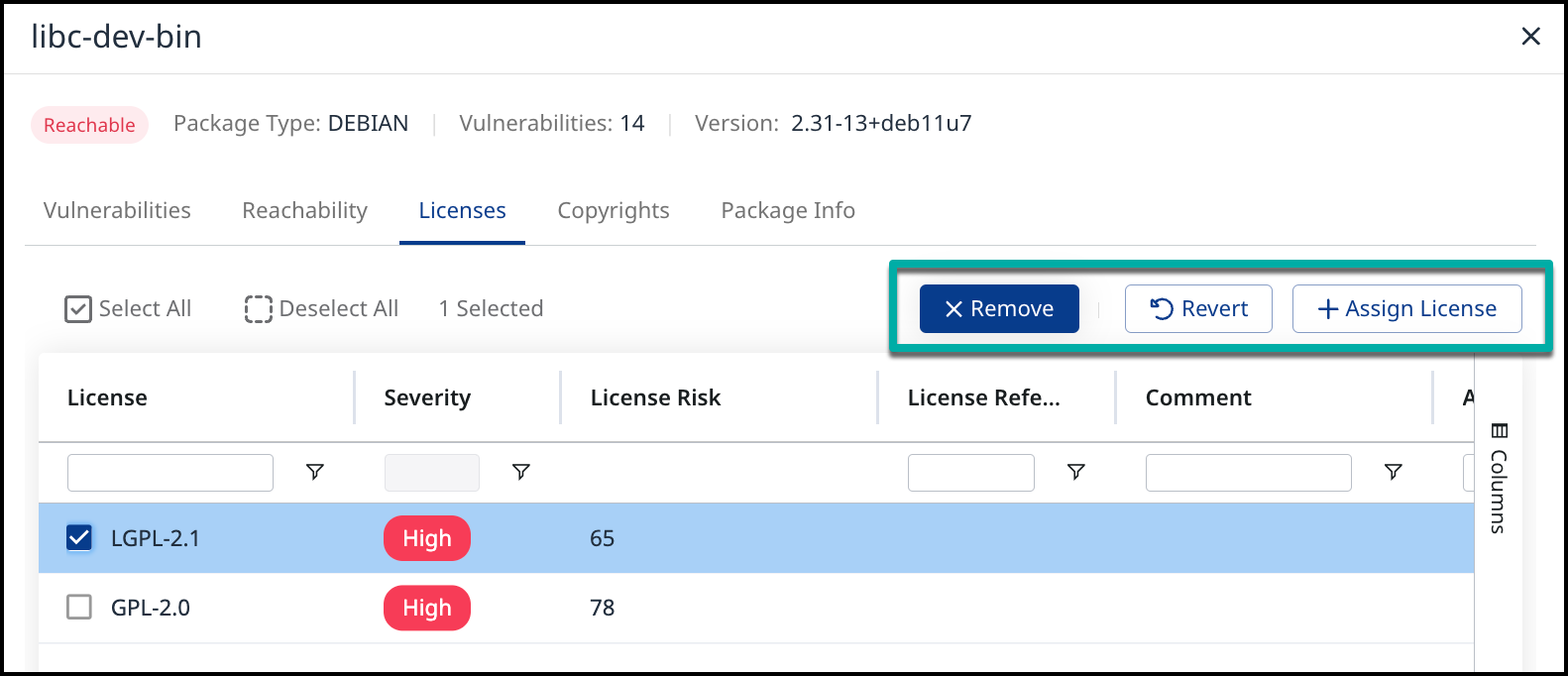Click the Comment column filter icon
The image size is (1568, 676).
tap(1393, 472)
